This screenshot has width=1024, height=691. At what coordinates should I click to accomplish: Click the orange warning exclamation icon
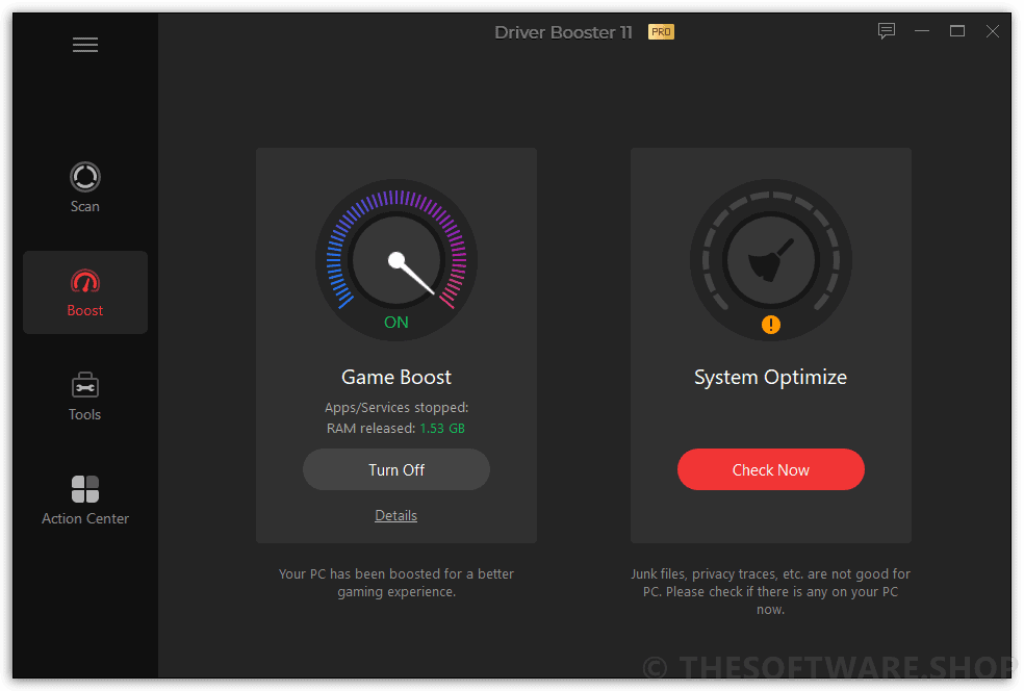[x=771, y=325]
